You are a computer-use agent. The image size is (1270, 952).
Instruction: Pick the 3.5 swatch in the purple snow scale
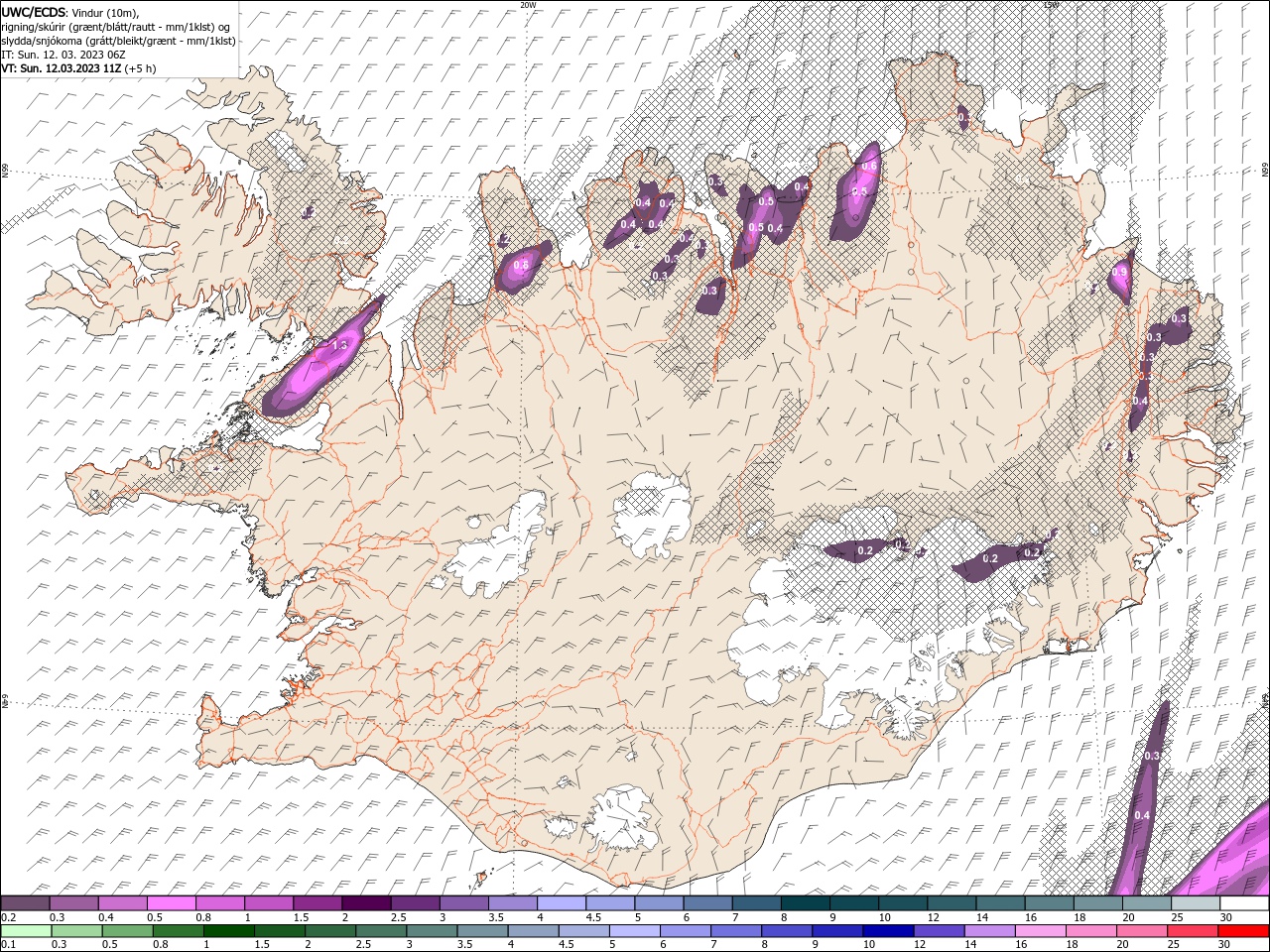coord(512,903)
